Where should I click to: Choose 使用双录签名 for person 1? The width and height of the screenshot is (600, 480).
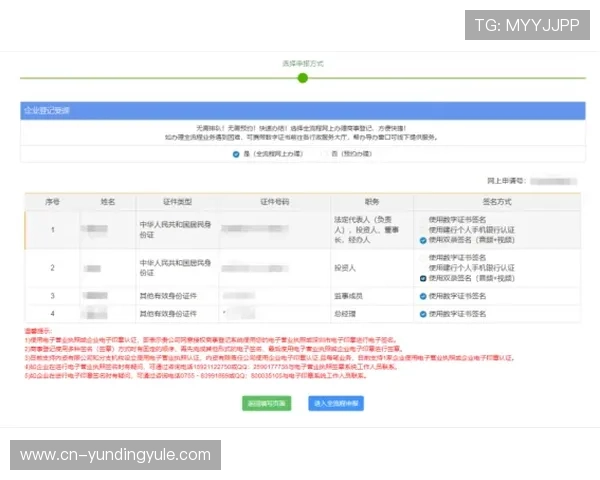click(x=423, y=240)
